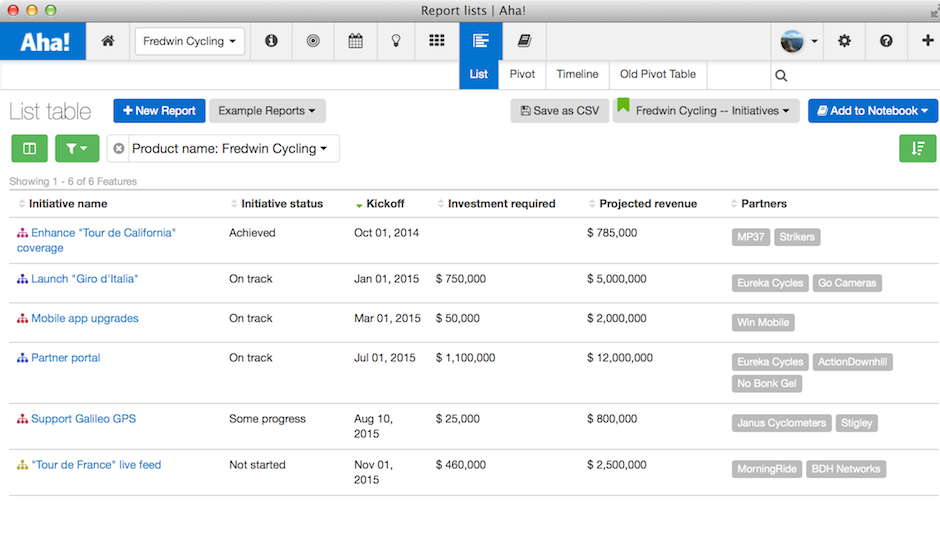
Task: Open the Fredwin Cycling product dropdown
Action: (189, 41)
